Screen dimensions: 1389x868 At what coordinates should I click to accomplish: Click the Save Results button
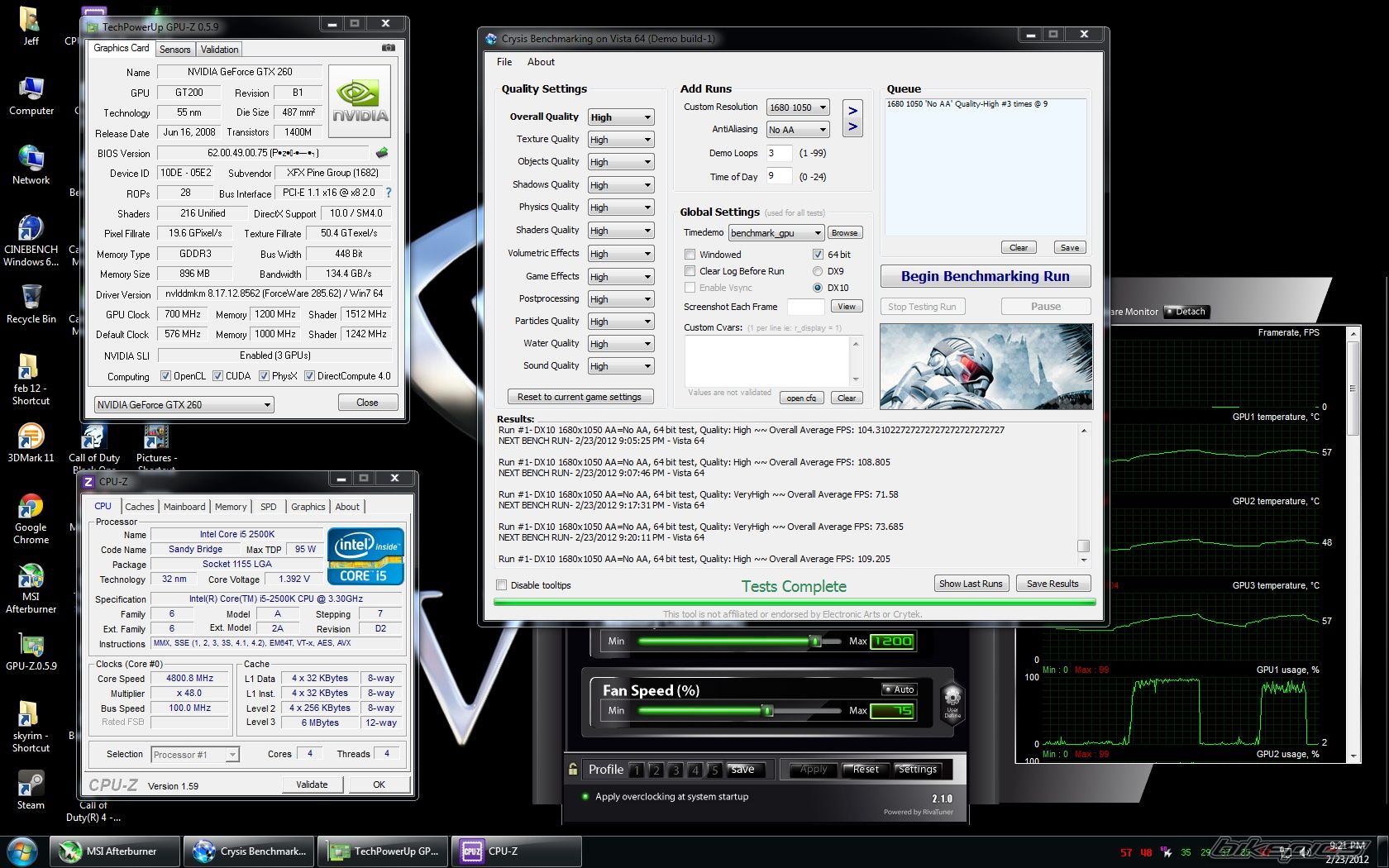click(1052, 584)
